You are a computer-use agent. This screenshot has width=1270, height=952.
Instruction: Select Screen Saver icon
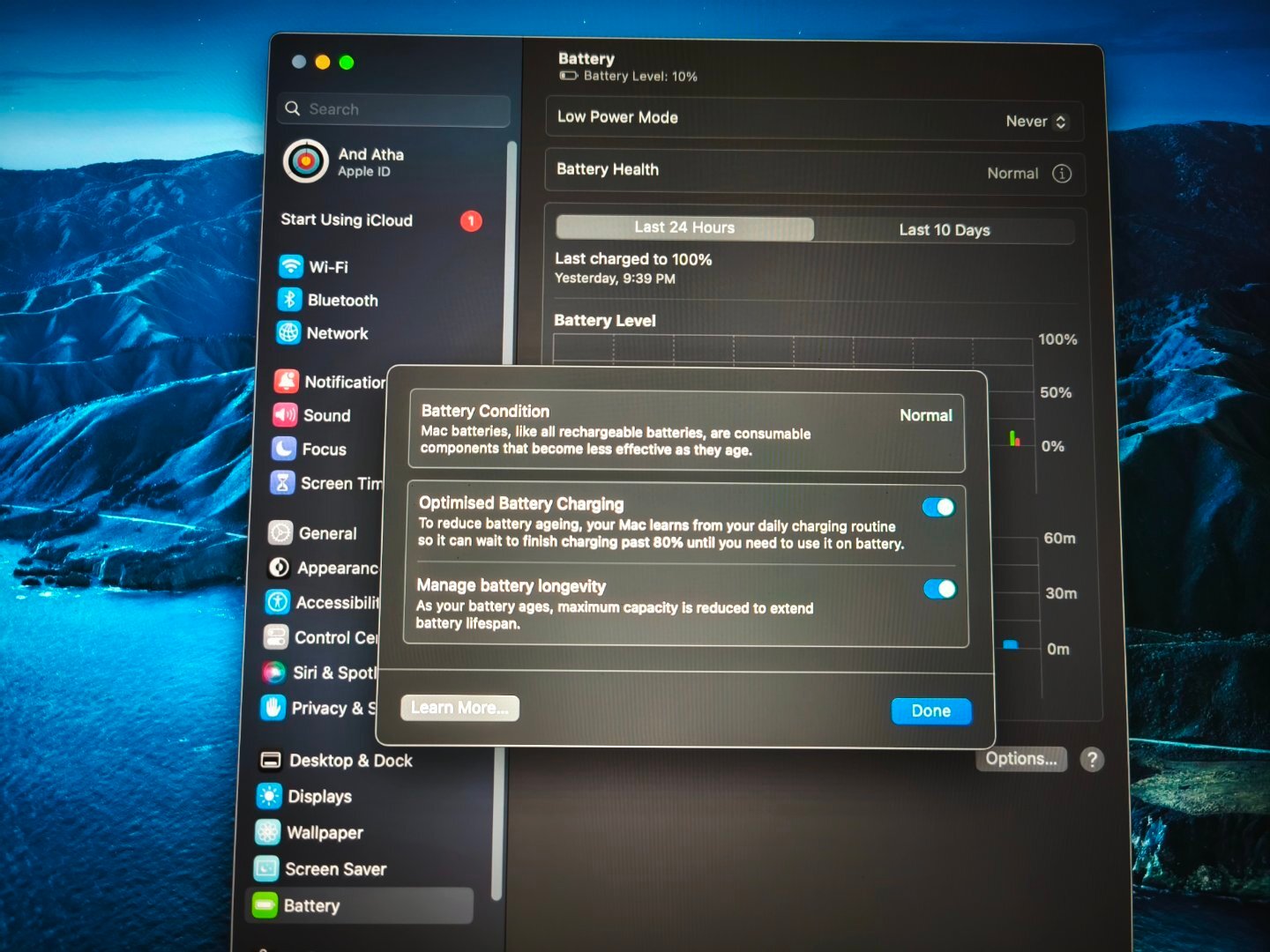point(265,869)
